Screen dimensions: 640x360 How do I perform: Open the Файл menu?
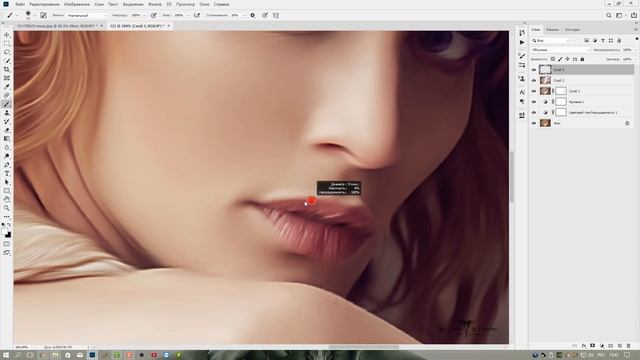[x=20, y=4]
